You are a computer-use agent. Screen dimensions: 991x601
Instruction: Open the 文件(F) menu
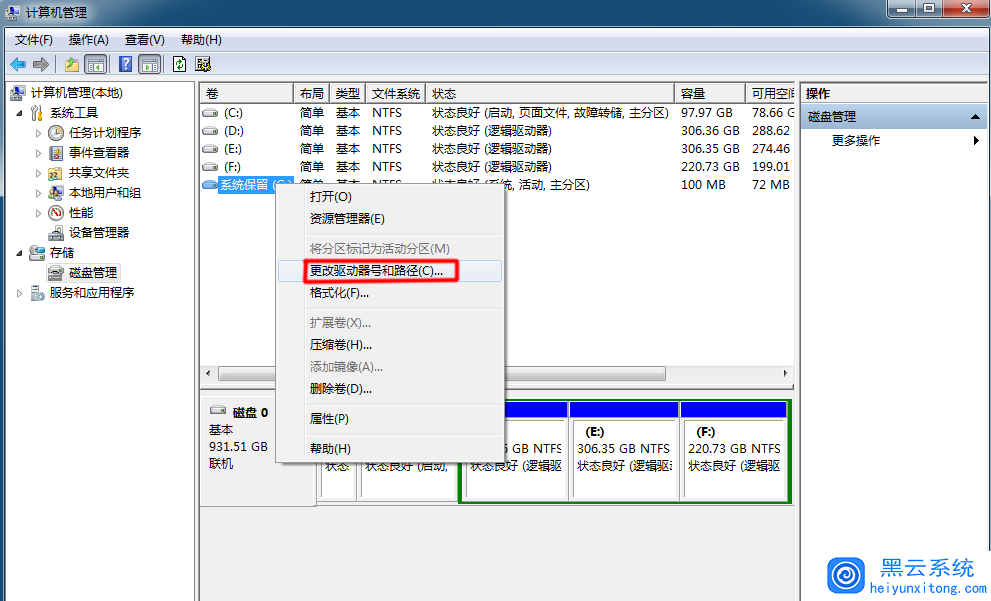pyautogui.click(x=33, y=40)
